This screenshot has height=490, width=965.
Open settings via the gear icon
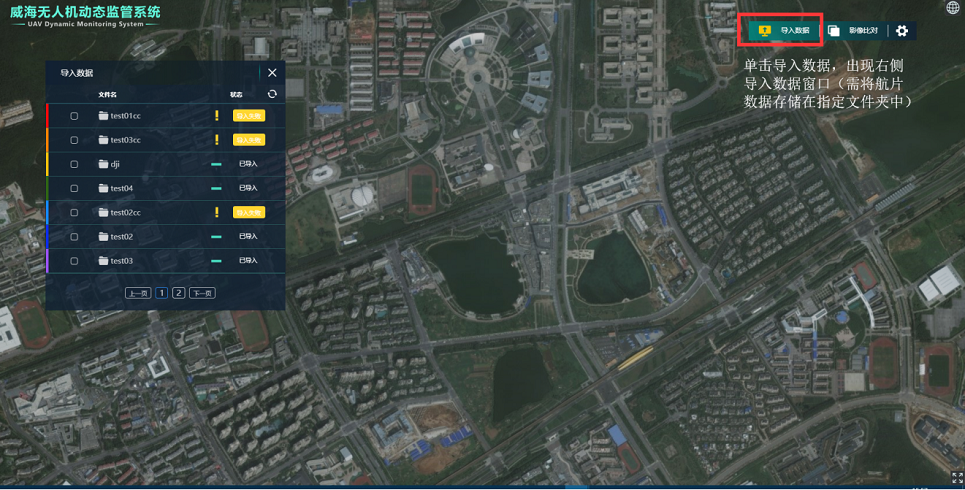pyautogui.click(x=902, y=31)
